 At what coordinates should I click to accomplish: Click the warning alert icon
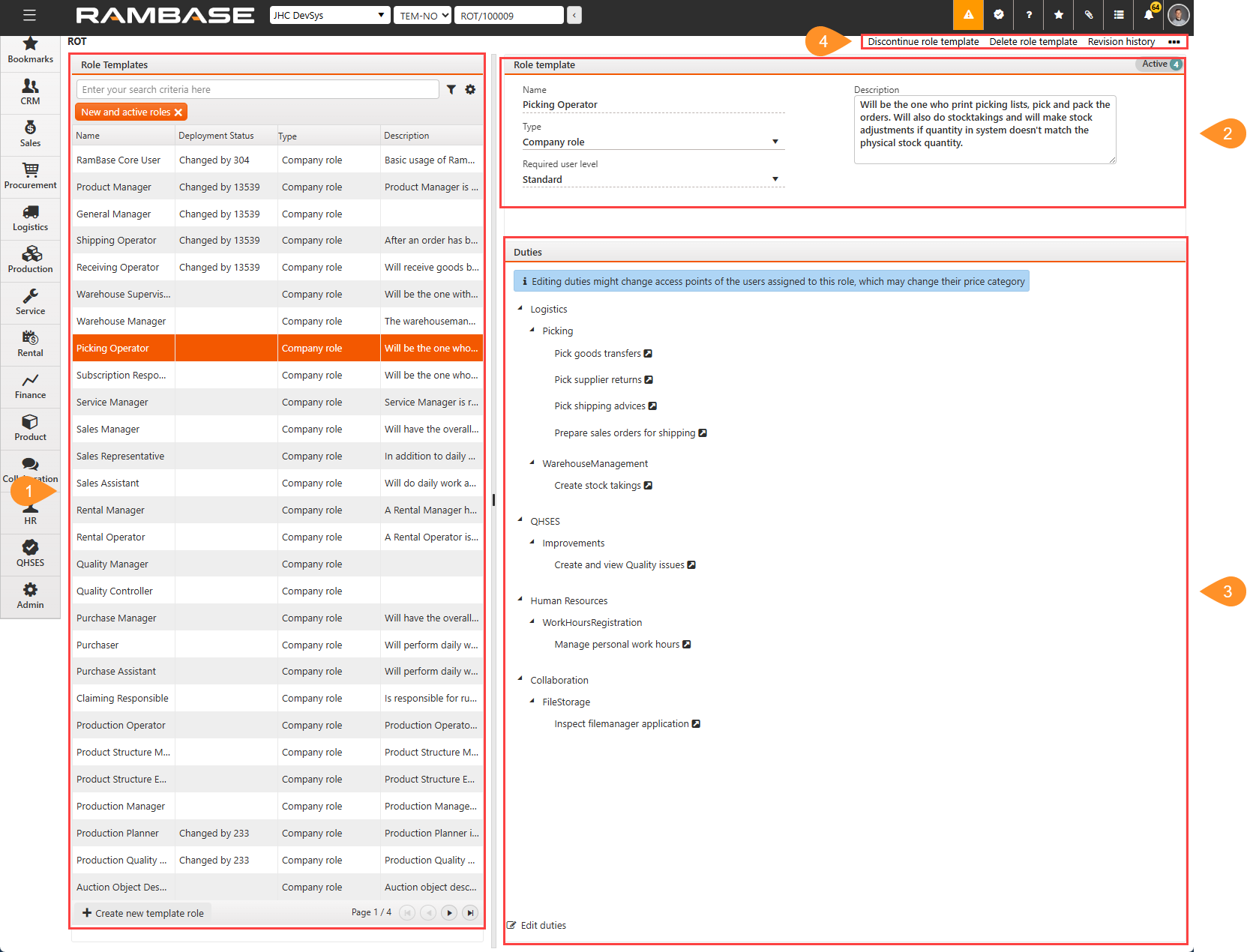point(968,15)
